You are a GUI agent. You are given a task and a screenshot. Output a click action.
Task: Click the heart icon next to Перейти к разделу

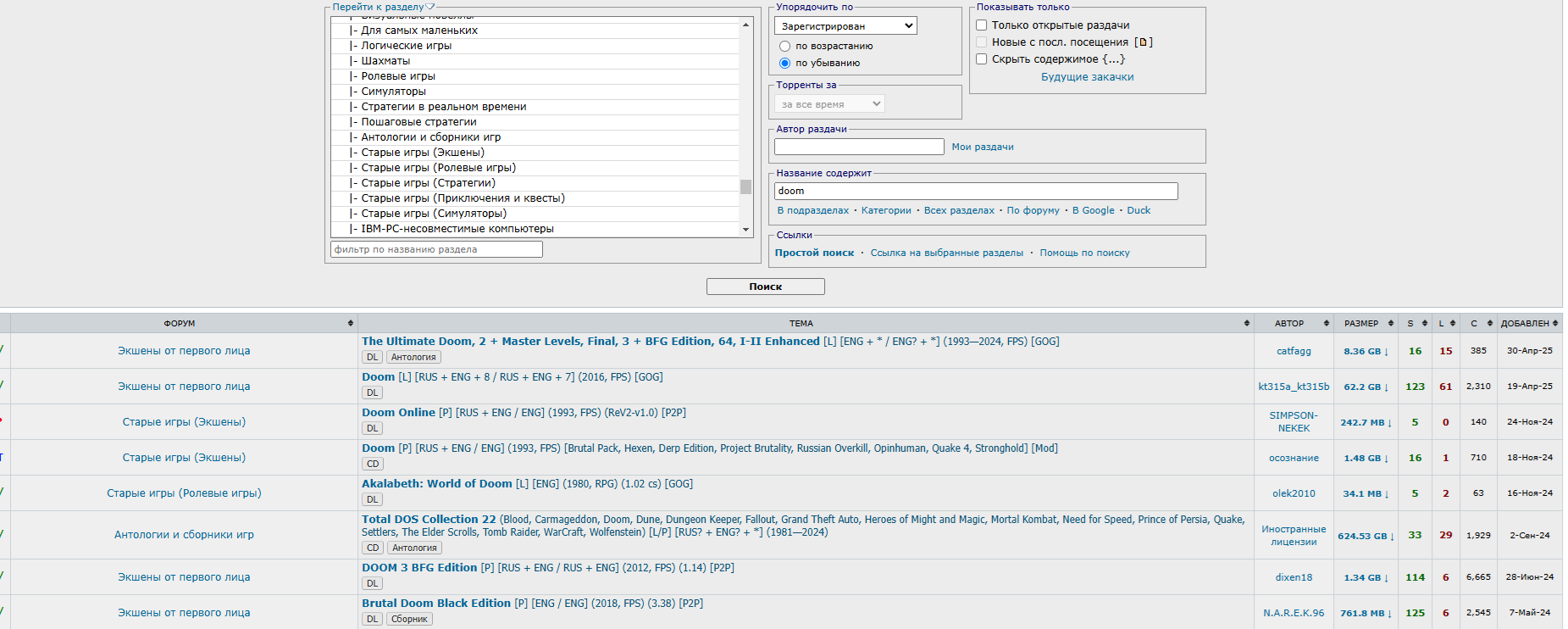(430, 7)
